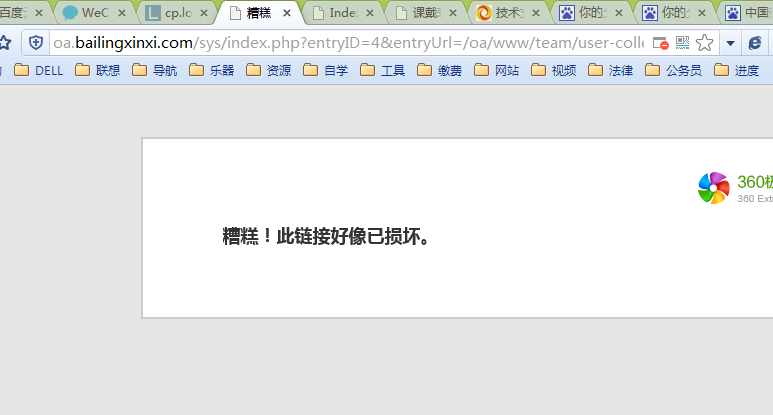Click the oa.bailingxinxi.com URL address field
773x415 pixels.
coord(348,43)
